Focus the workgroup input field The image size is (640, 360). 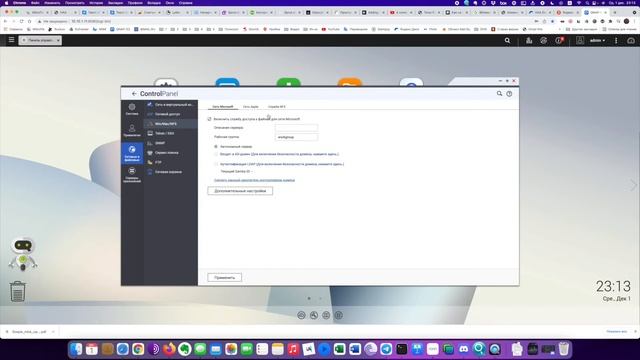(296, 137)
